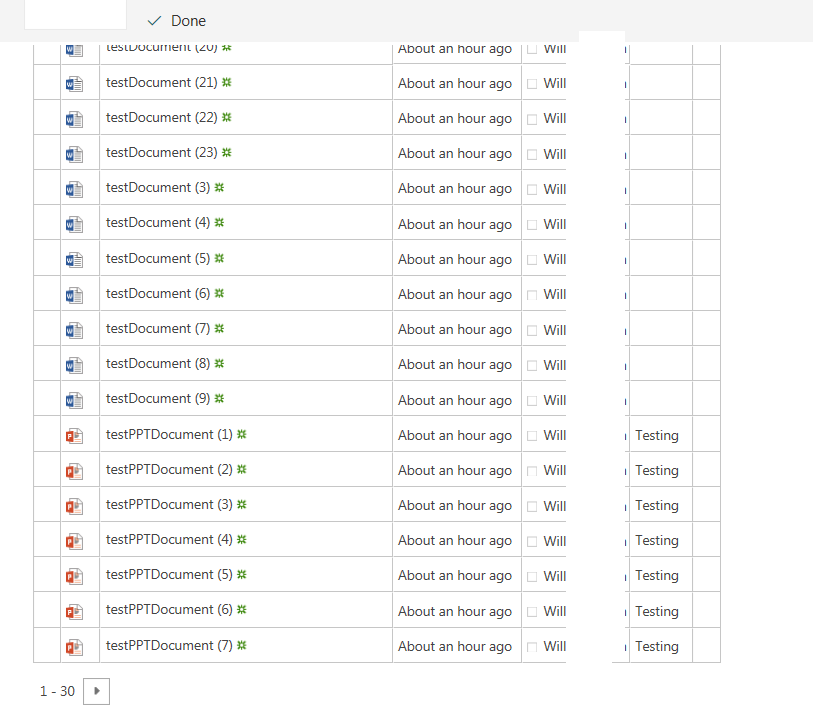Open testDocument (23) name cell

click(246, 152)
